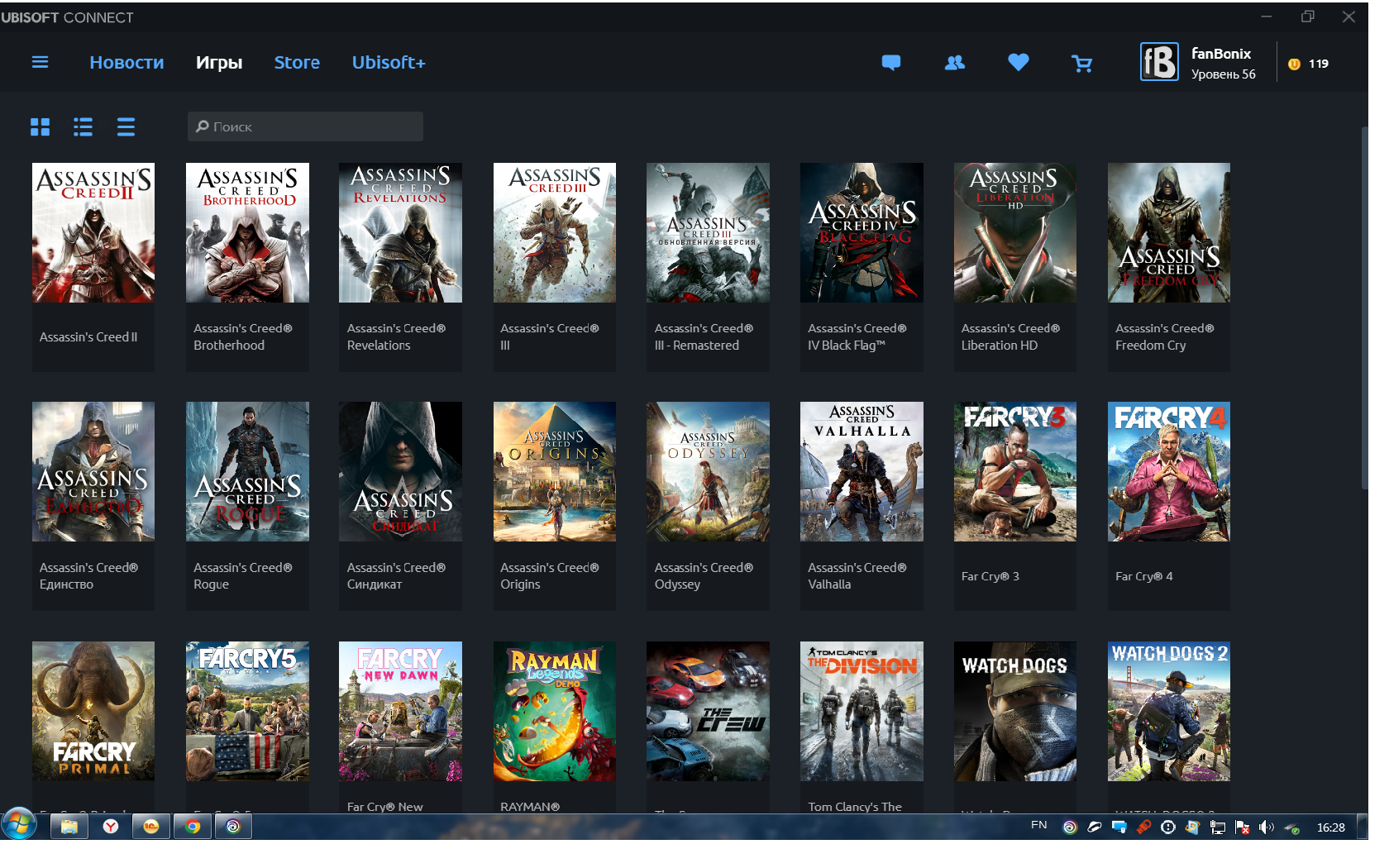
Task: Open Assassin's Creed Синдикат cover
Action: [400, 472]
